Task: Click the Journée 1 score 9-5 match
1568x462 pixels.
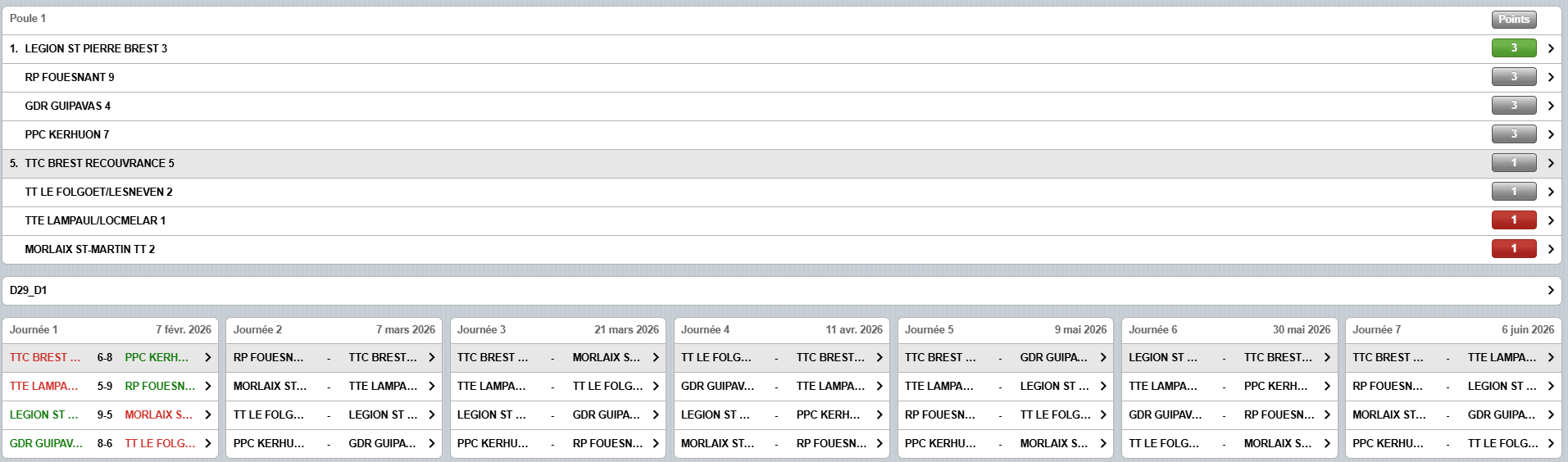Action: (x=105, y=414)
